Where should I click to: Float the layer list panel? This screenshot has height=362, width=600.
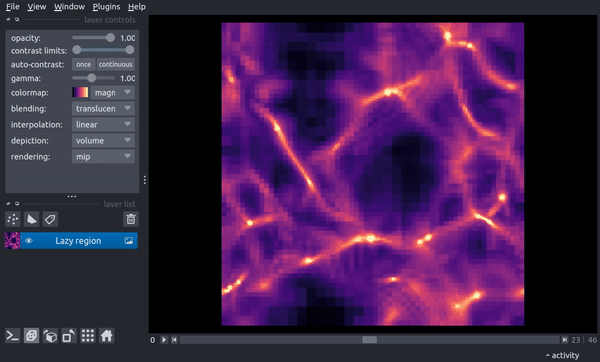(17, 204)
